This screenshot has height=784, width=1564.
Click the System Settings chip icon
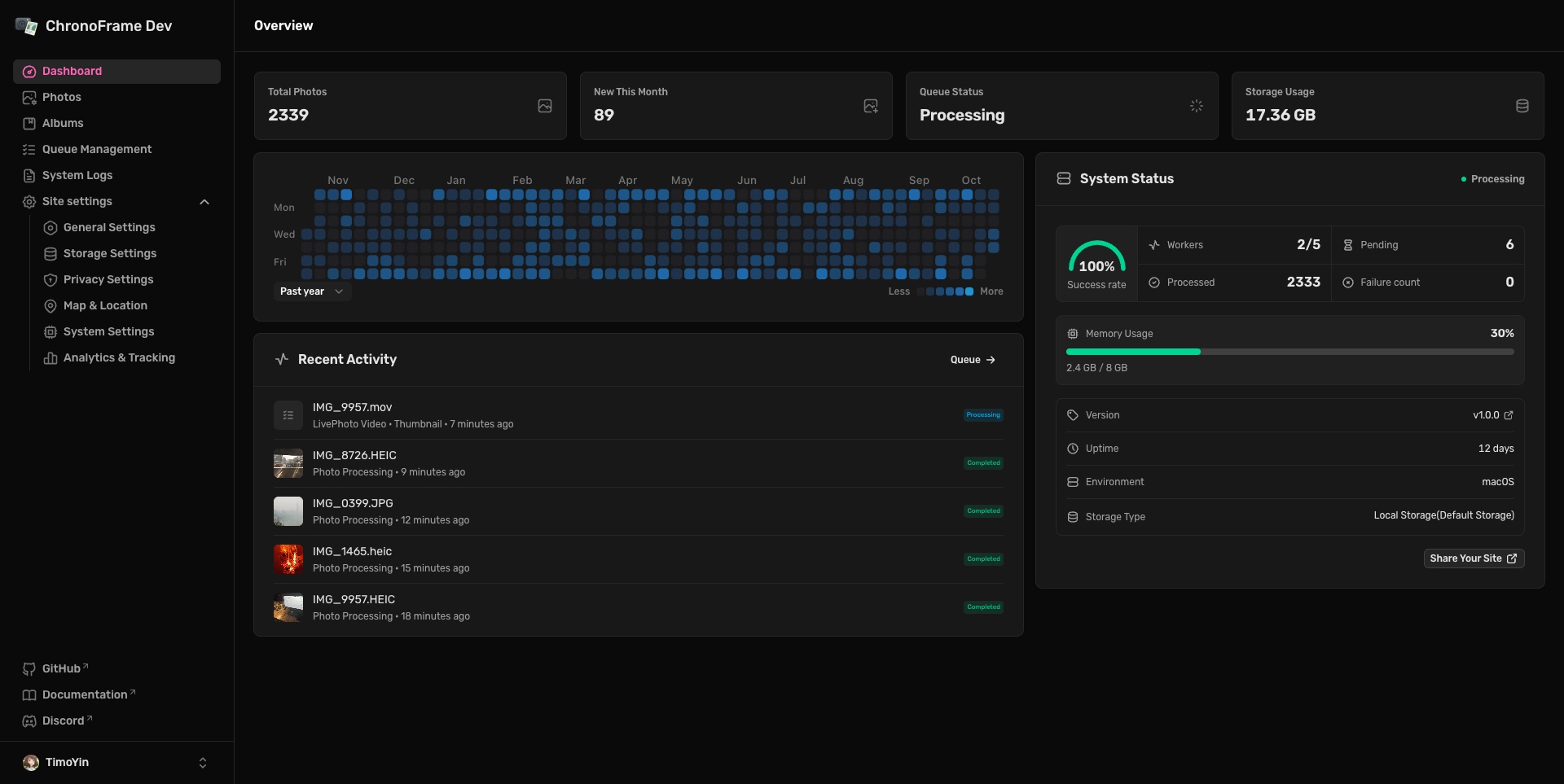[51, 332]
